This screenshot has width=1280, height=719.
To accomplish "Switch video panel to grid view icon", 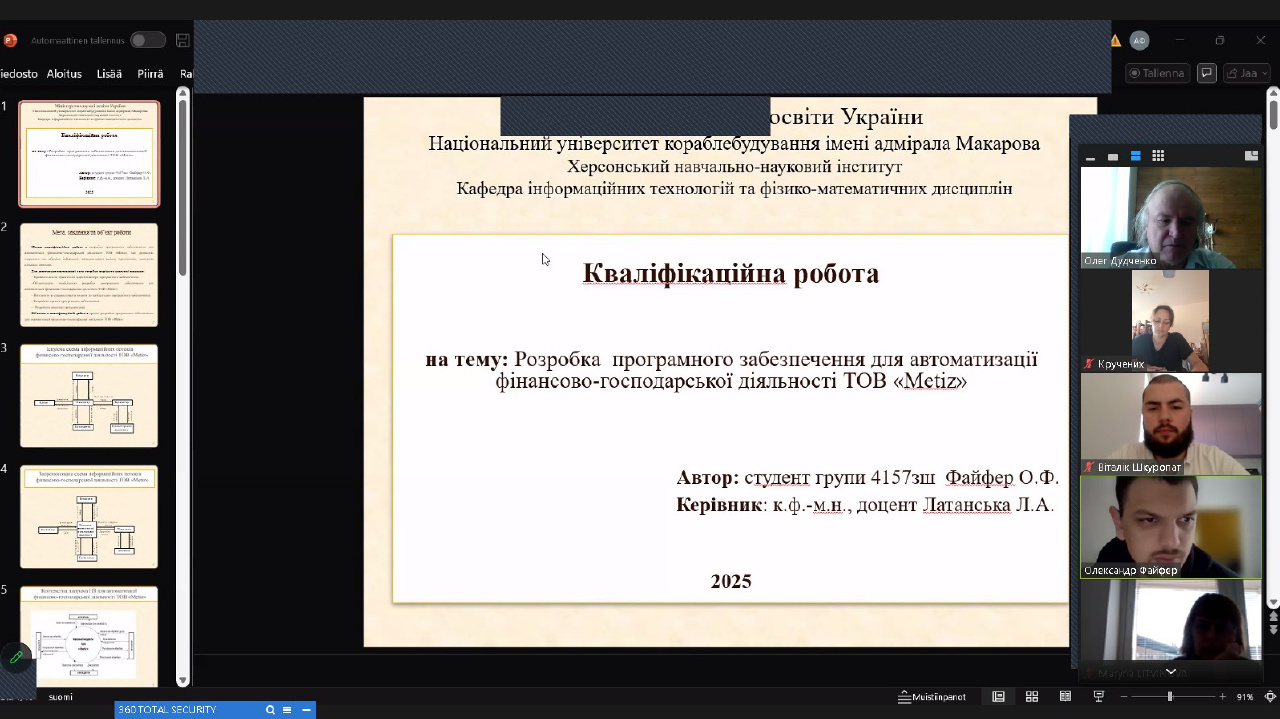I will (x=1158, y=156).
